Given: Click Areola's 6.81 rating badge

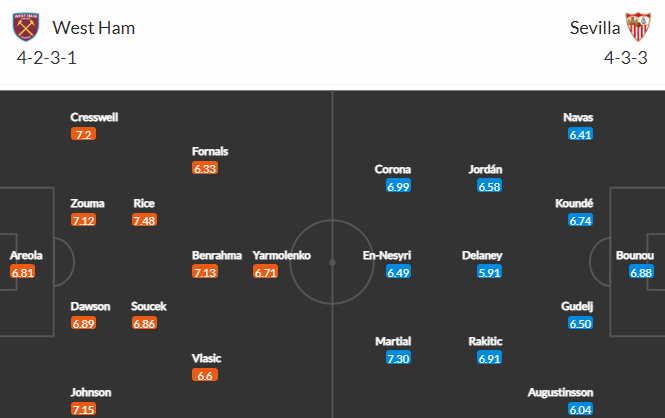Looking at the screenshot, I should click(x=22, y=272).
